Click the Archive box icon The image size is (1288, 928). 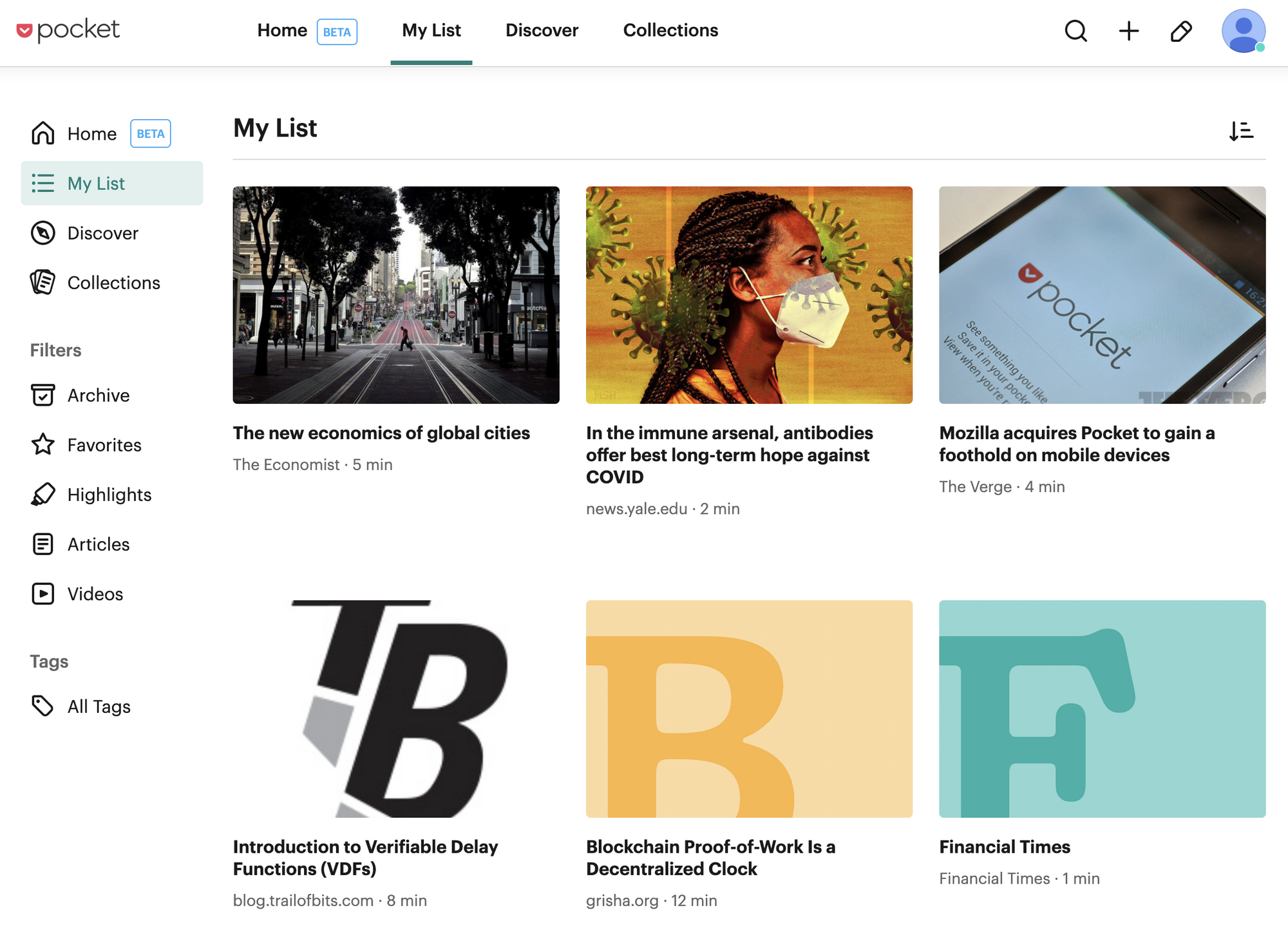(x=43, y=395)
